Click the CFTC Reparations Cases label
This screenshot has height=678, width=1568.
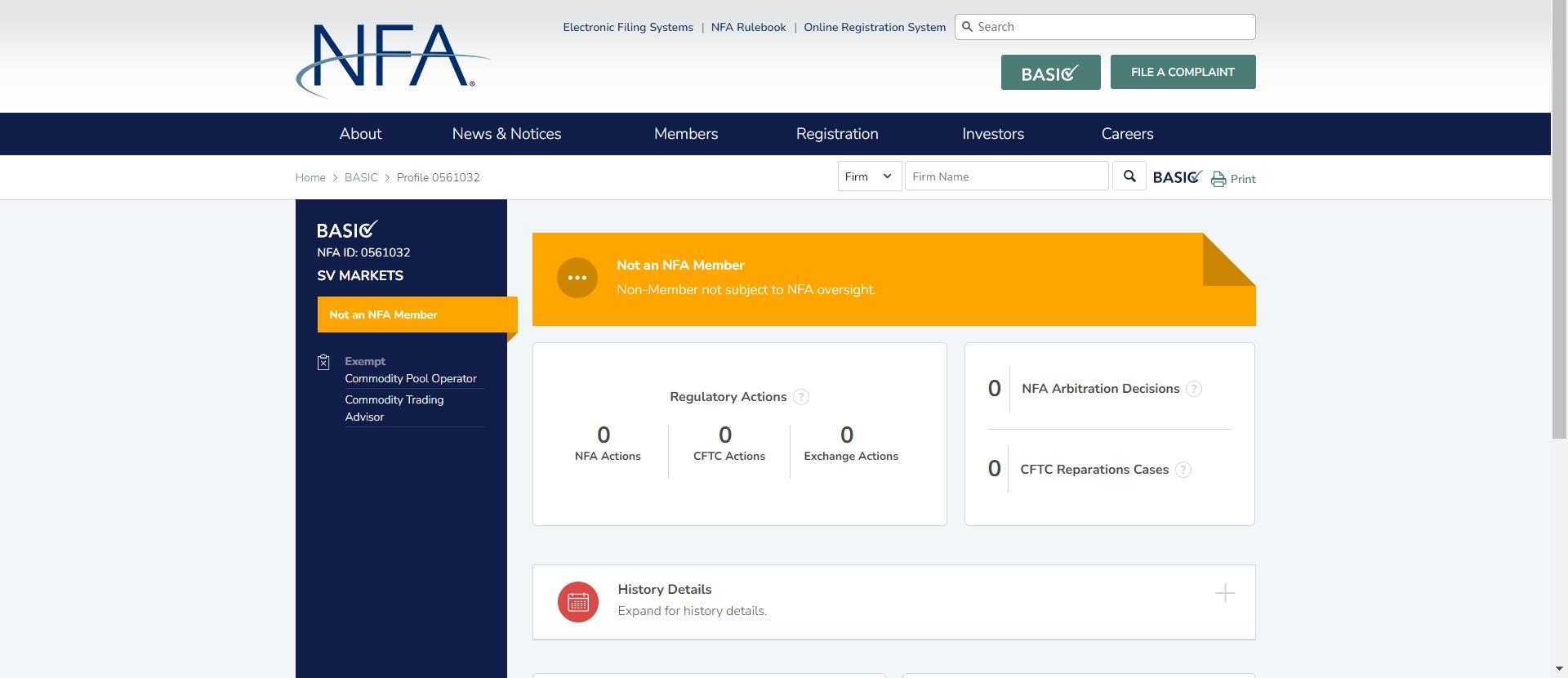click(1094, 470)
